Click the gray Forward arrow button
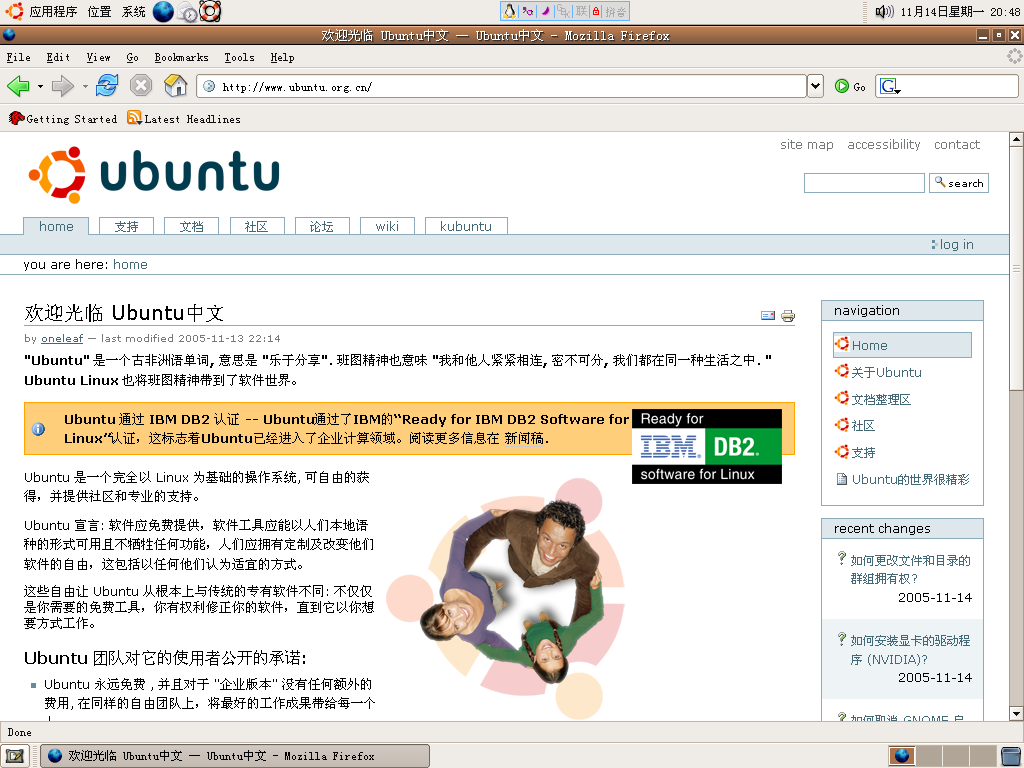1024x768 pixels. (63, 86)
